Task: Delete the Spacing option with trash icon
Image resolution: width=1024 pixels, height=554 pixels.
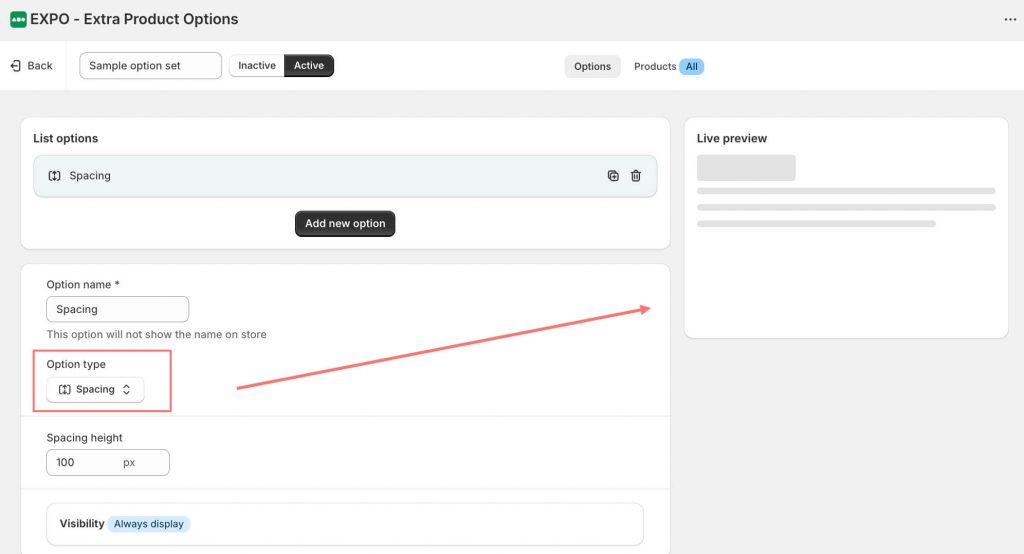Action: [x=635, y=176]
